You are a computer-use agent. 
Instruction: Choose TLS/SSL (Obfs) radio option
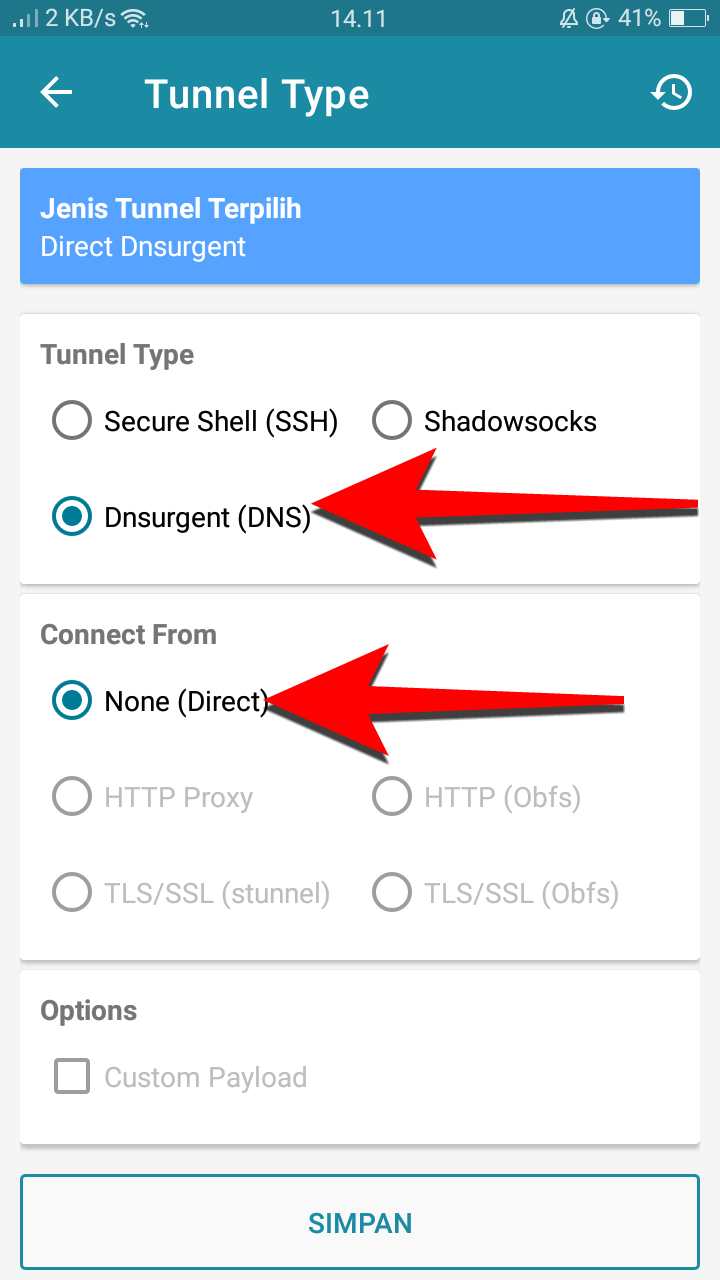(x=495, y=893)
